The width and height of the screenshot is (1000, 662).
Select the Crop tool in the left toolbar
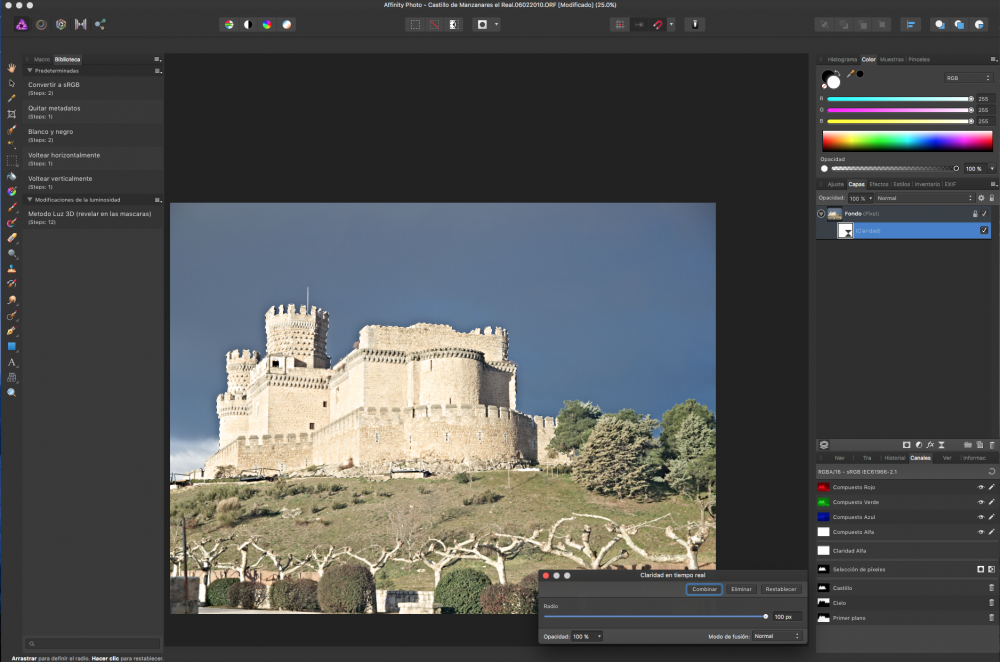12,114
